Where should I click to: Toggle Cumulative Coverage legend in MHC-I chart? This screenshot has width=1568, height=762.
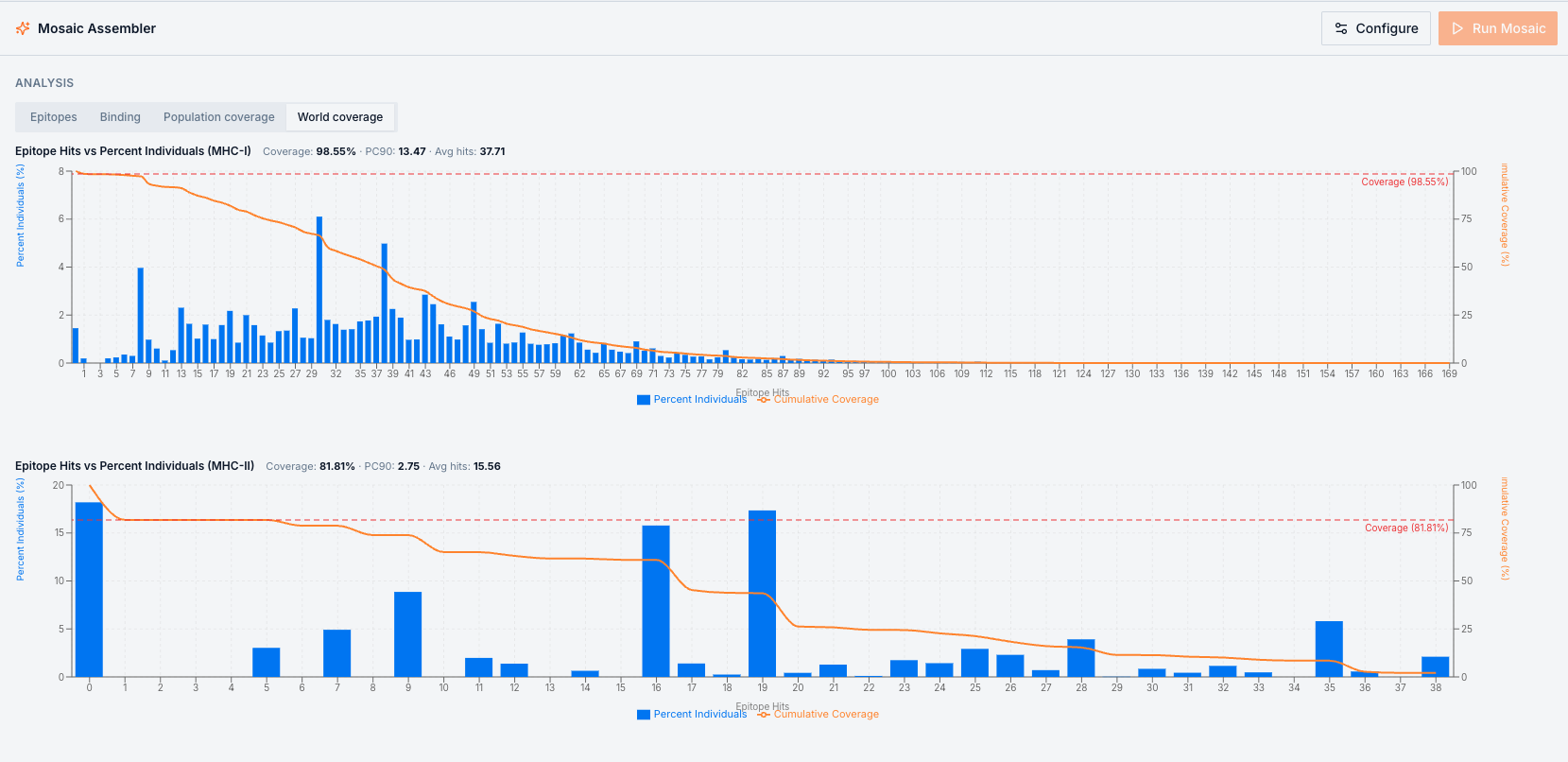coord(818,399)
